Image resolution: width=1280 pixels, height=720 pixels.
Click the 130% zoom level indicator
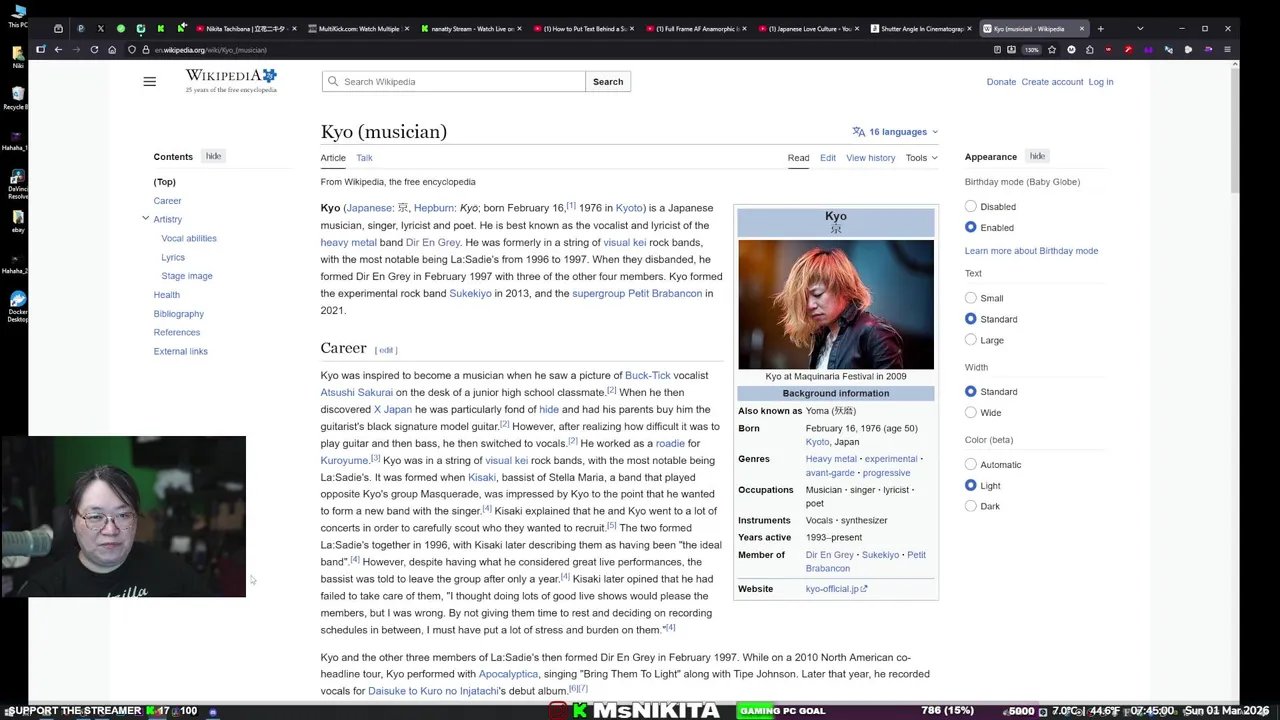1031,49
